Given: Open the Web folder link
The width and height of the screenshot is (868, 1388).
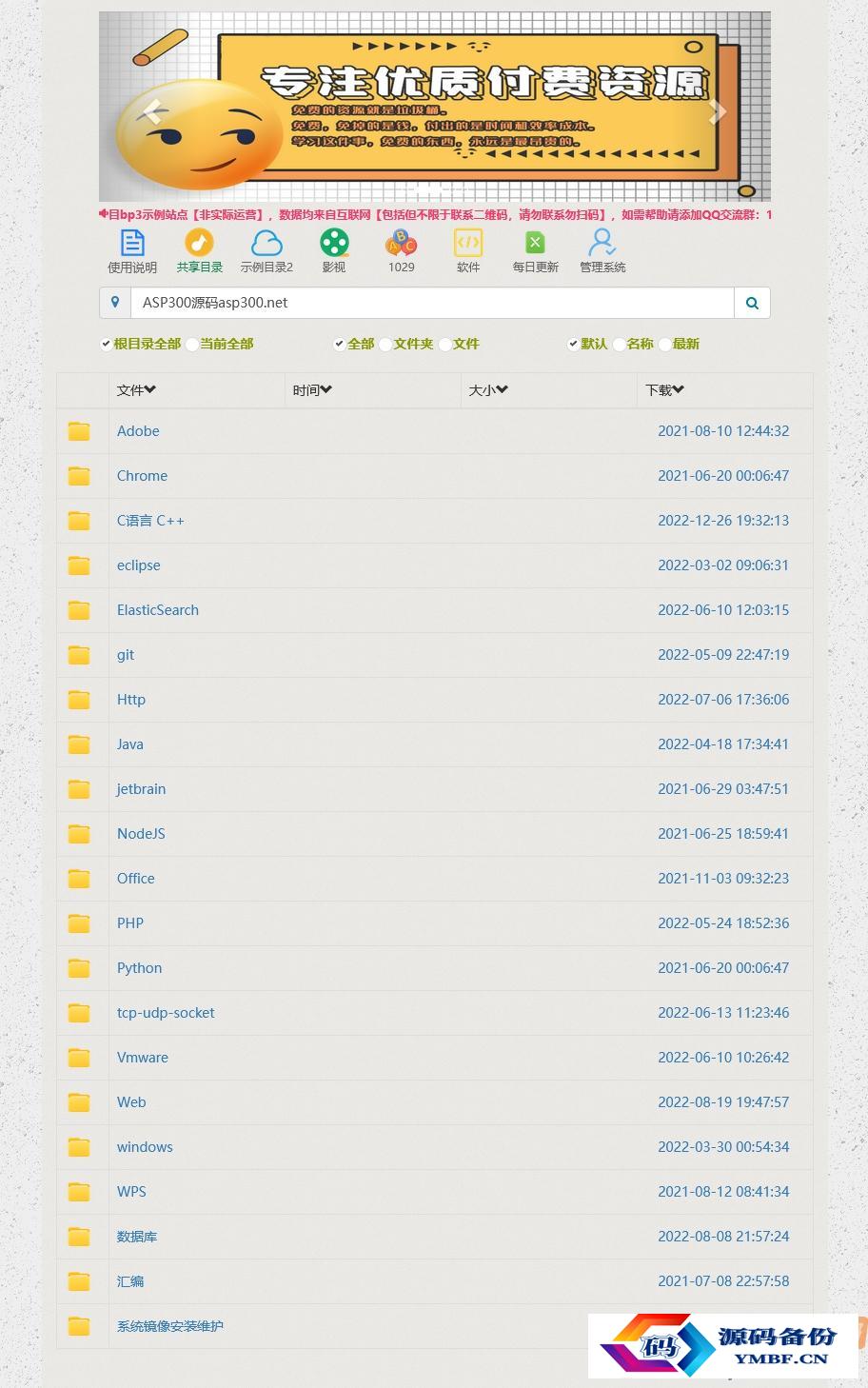Looking at the screenshot, I should (x=131, y=1102).
